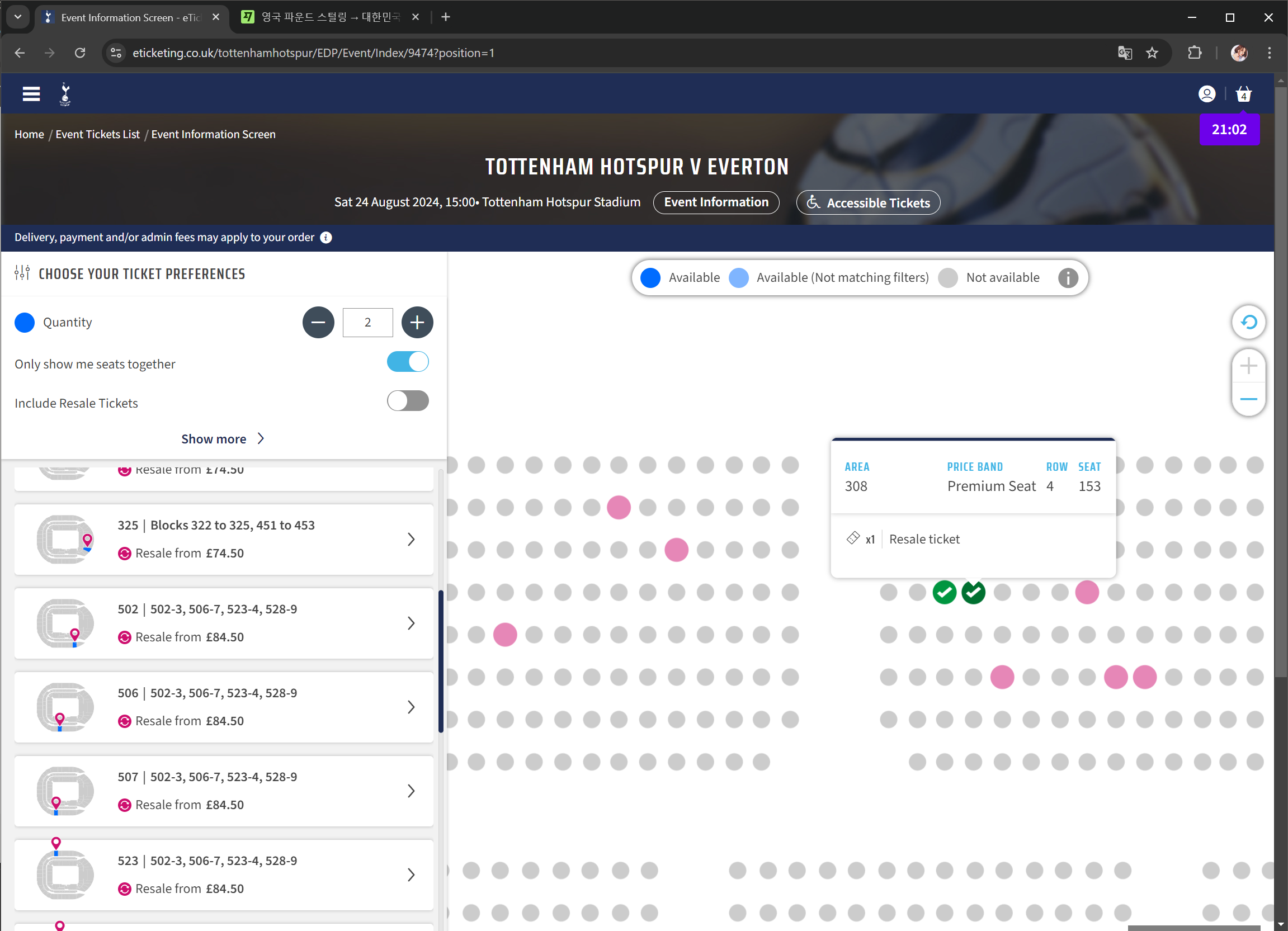Screen dimensions: 1288x931
Task: Open Accessible Tickets button
Action: (867, 202)
